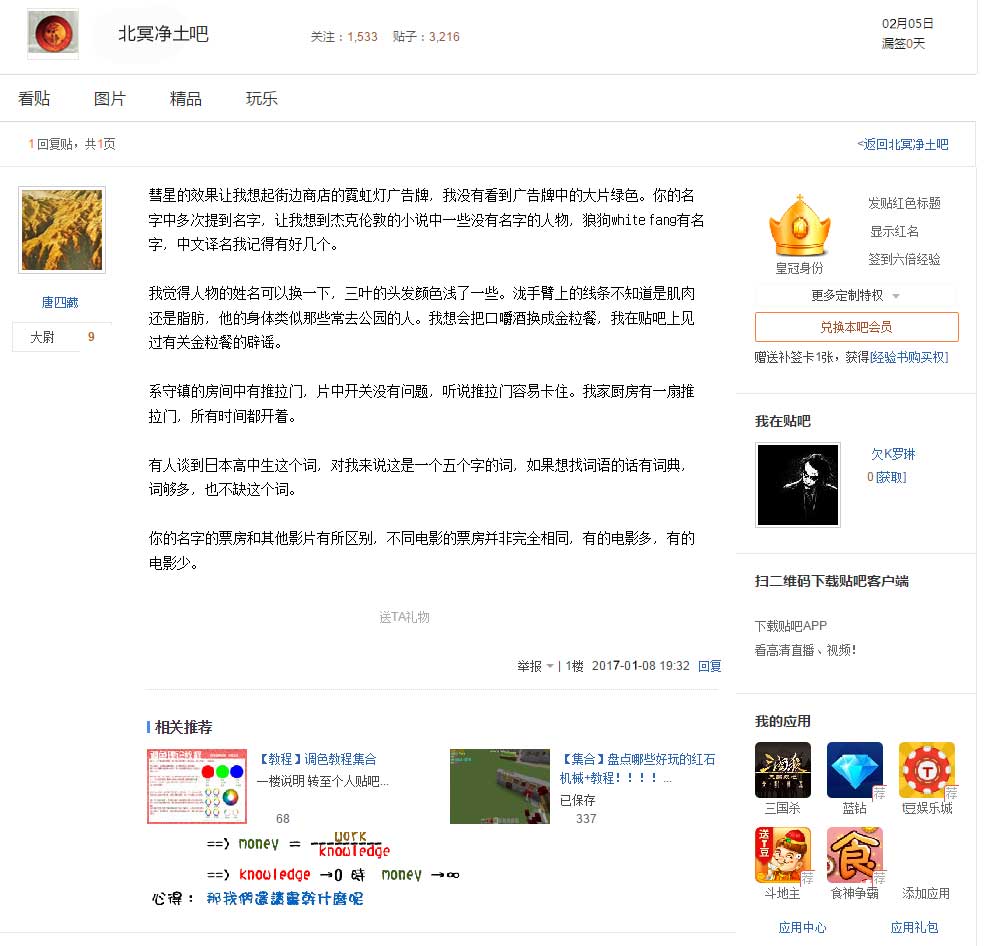The height and width of the screenshot is (946, 994).
Task: Click 扫二维码下载贴吧客户端 heading
Action: (x=832, y=581)
